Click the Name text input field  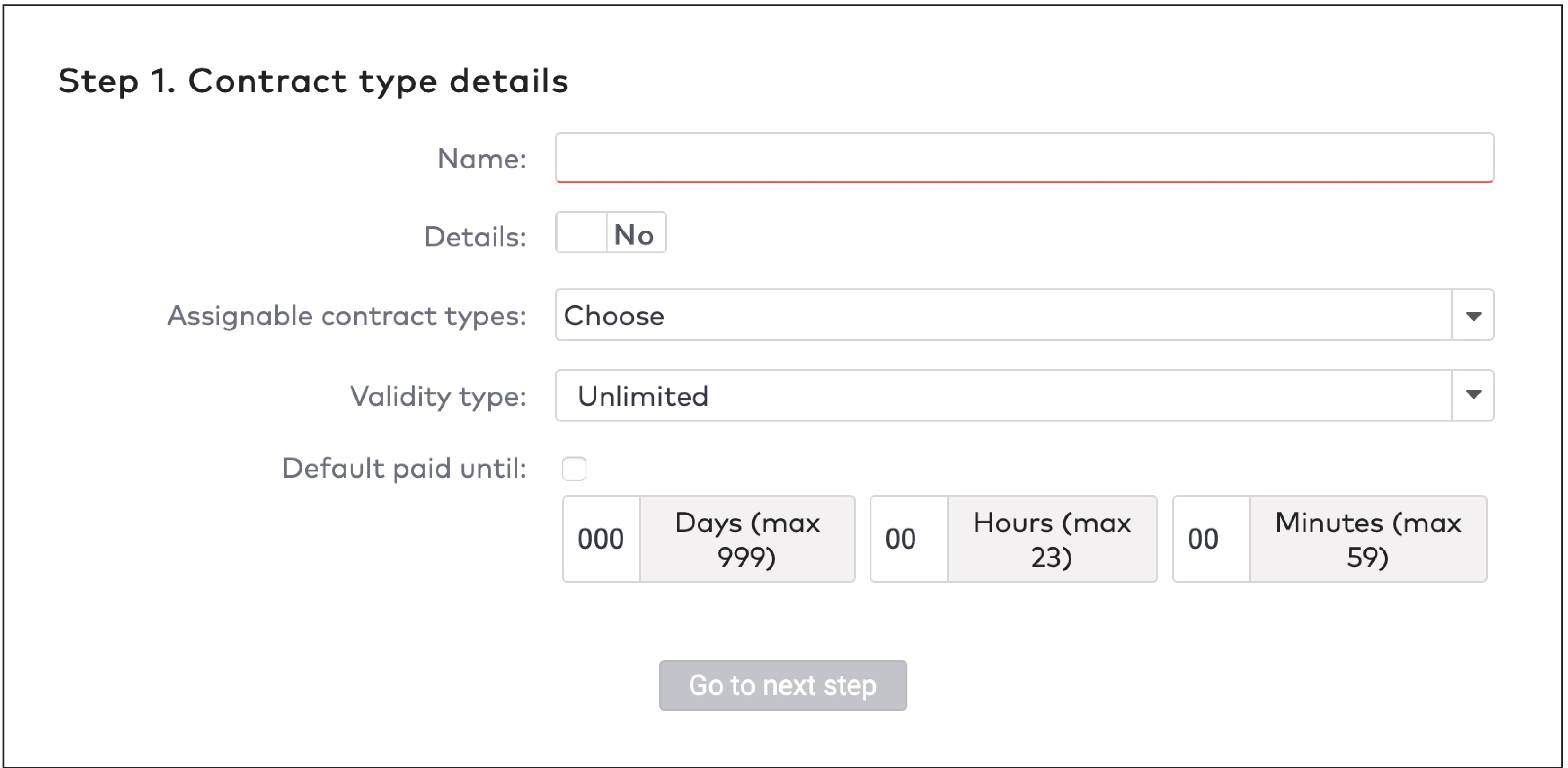pos(1024,158)
